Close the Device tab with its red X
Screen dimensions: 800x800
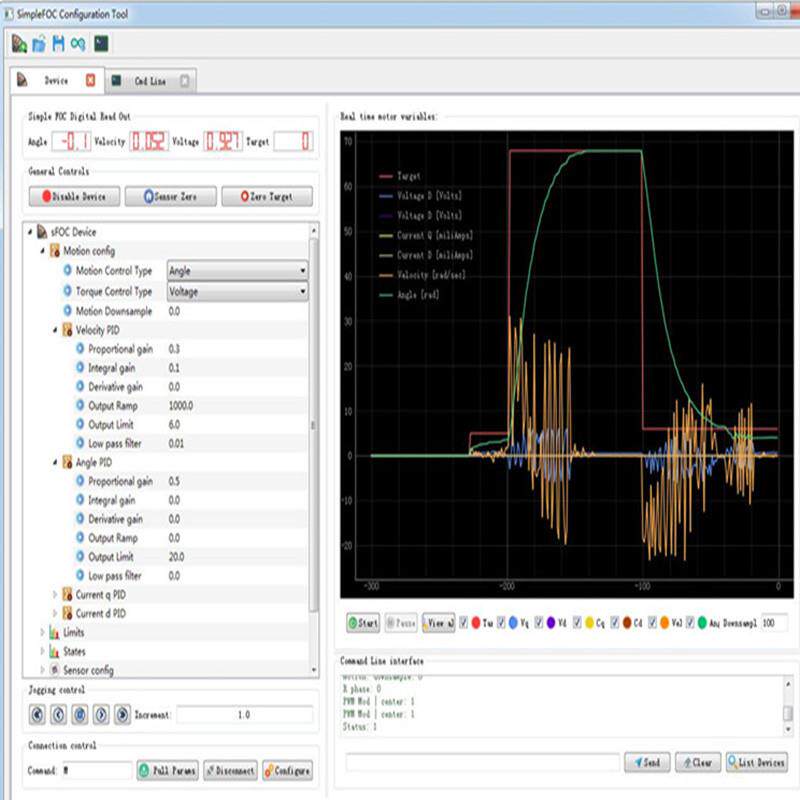point(90,80)
